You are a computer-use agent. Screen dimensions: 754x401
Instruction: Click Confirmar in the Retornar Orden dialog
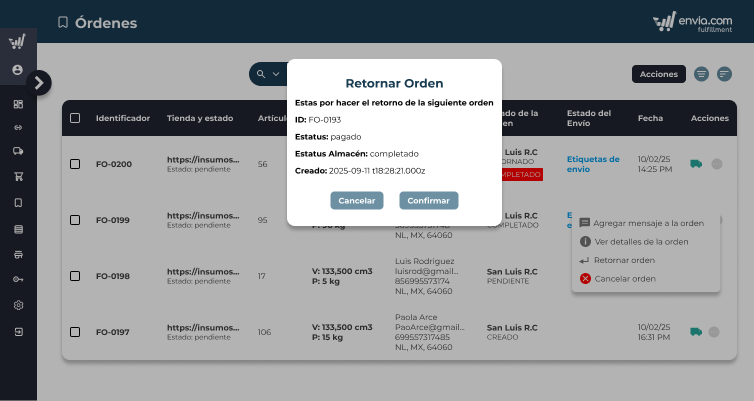[x=428, y=201]
